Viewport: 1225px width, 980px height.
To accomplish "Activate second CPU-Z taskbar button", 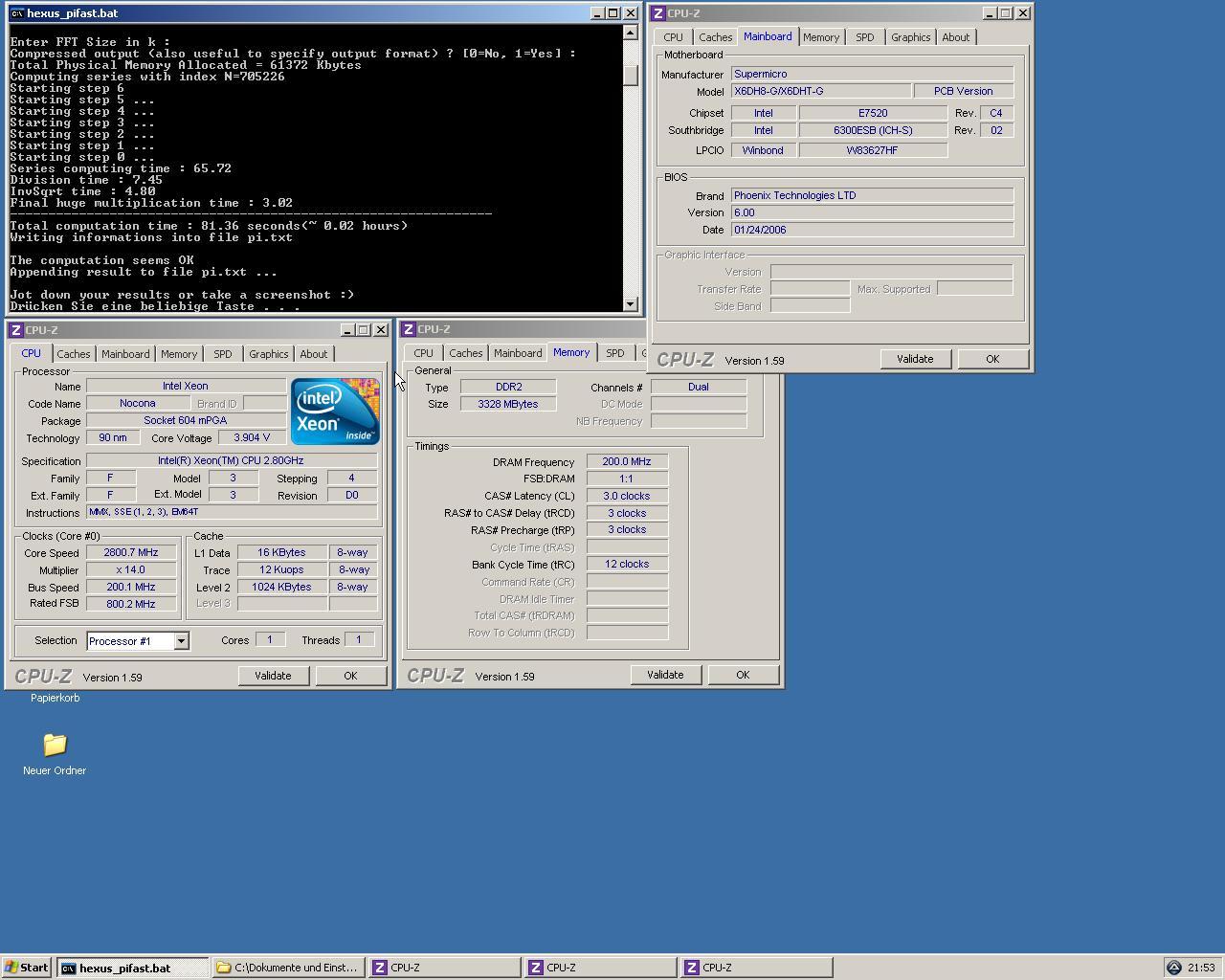I will point(600,968).
